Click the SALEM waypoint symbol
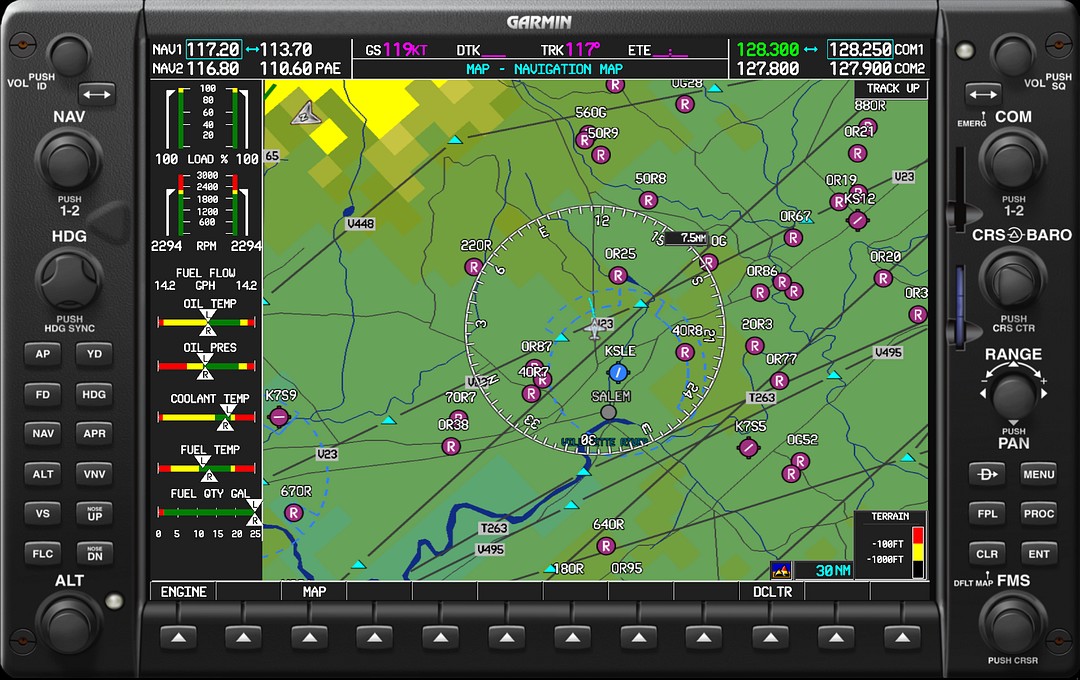The height and width of the screenshot is (680, 1080). (x=608, y=412)
